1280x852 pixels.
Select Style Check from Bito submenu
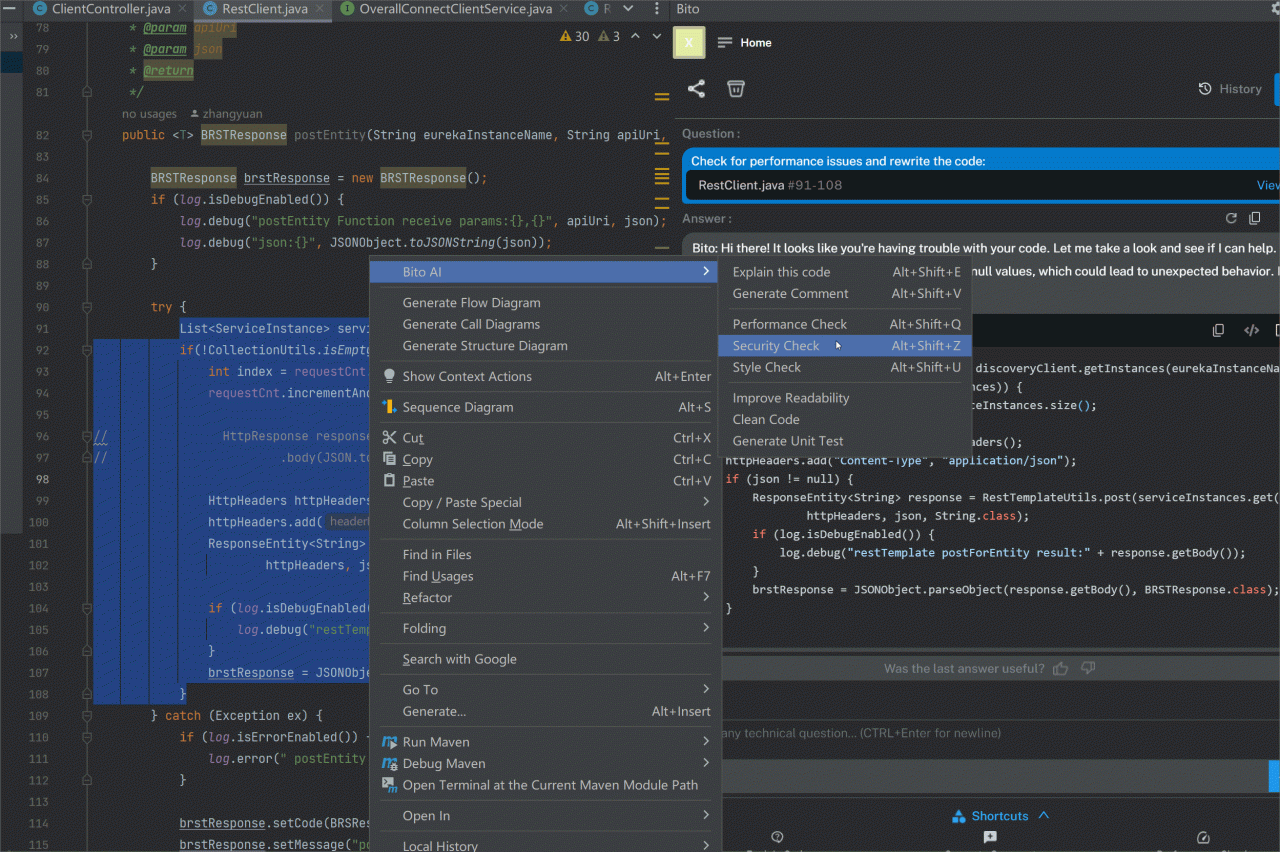pos(846,368)
